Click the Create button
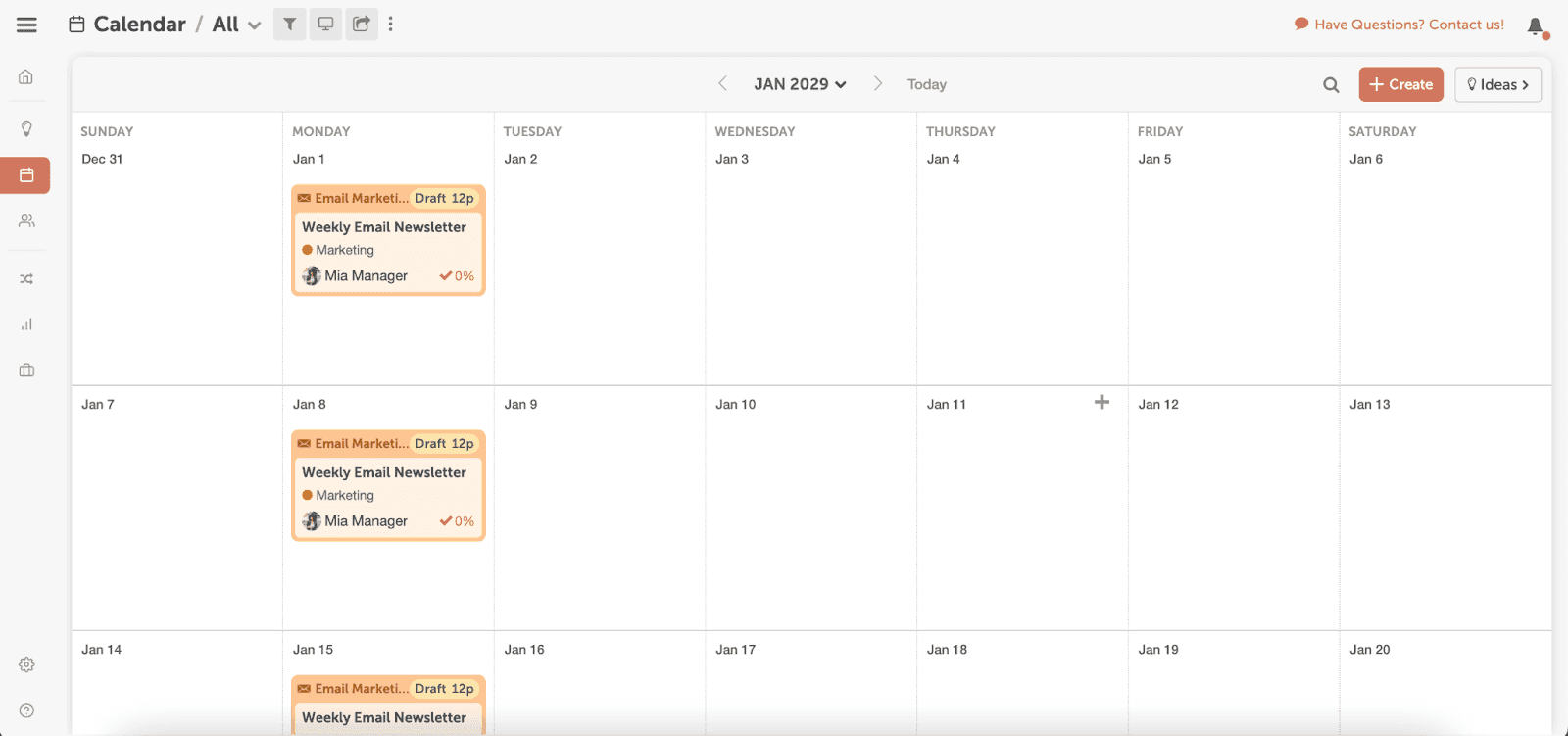This screenshot has width=1568, height=736. (1400, 84)
